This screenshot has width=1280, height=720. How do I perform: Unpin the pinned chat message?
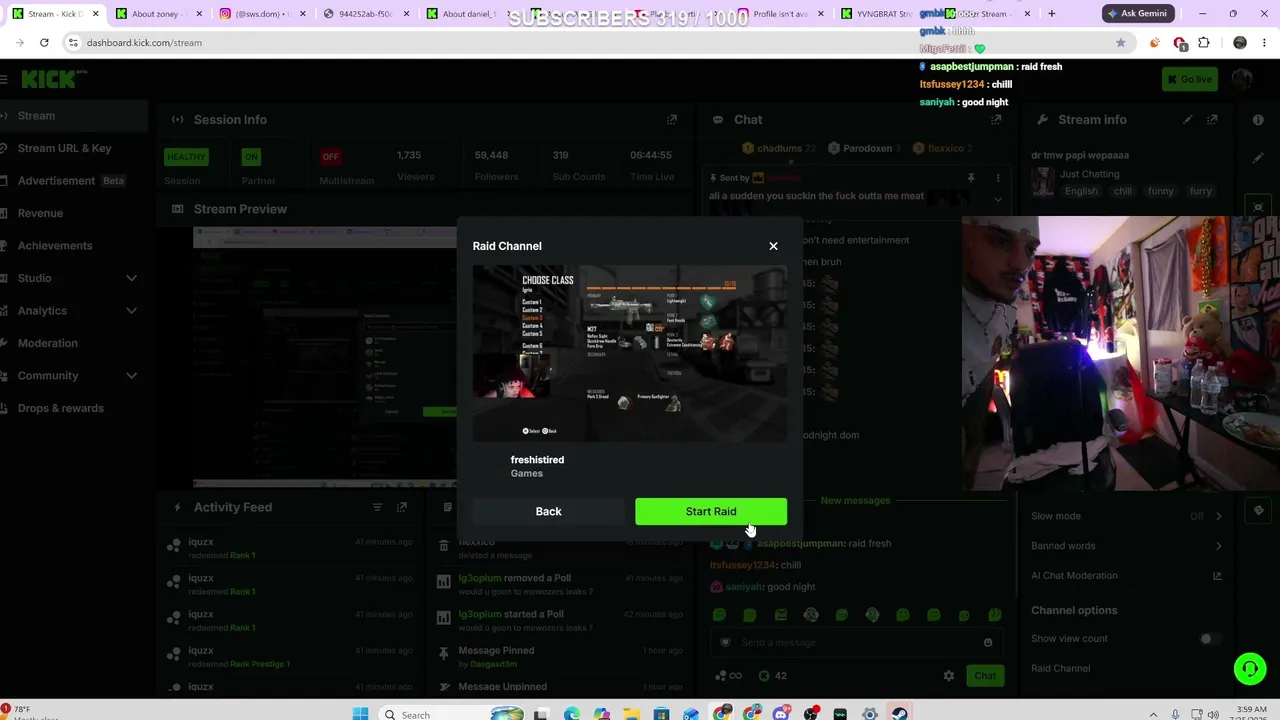971,178
